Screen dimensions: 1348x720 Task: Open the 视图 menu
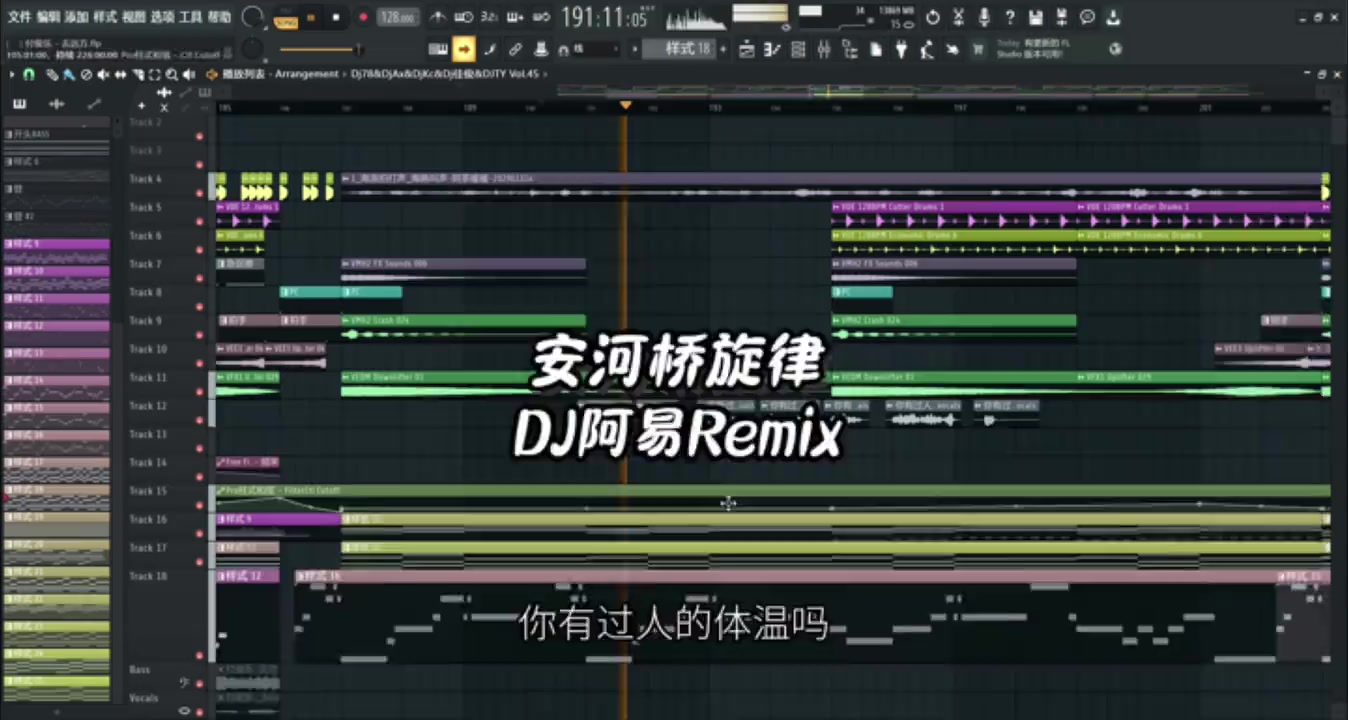(133, 17)
